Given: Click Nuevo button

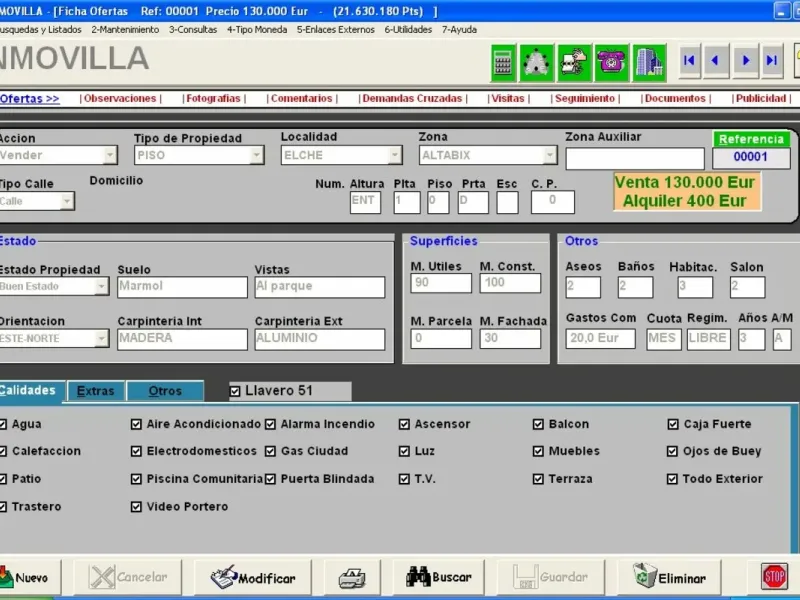Looking at the screenshot, I should (30, 578).
